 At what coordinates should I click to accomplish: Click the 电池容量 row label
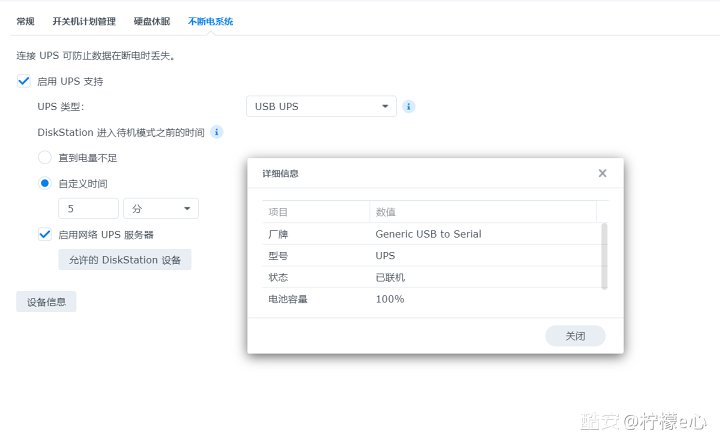click(x=287, y=299)
